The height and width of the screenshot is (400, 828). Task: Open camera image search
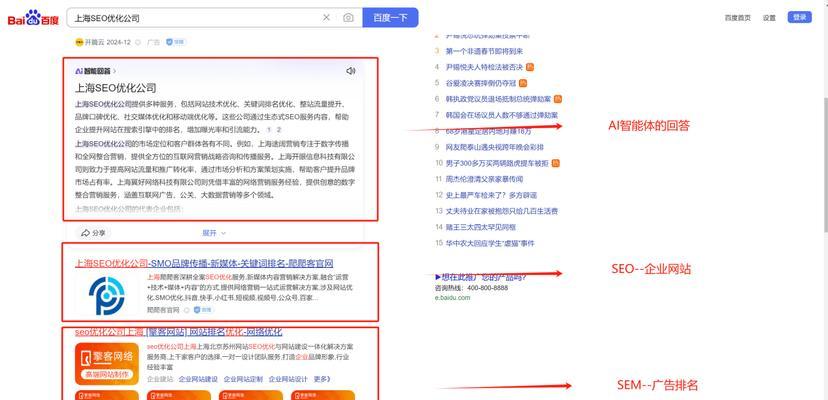pos(348,17)
